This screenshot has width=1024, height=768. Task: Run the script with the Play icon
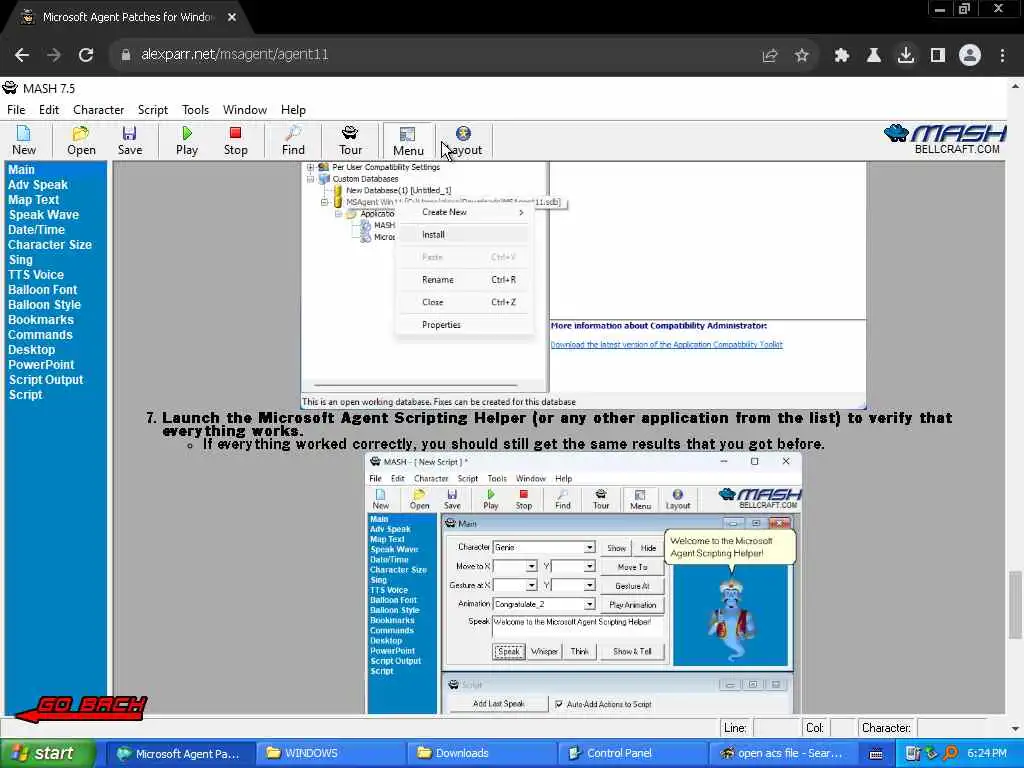point(187,140)
